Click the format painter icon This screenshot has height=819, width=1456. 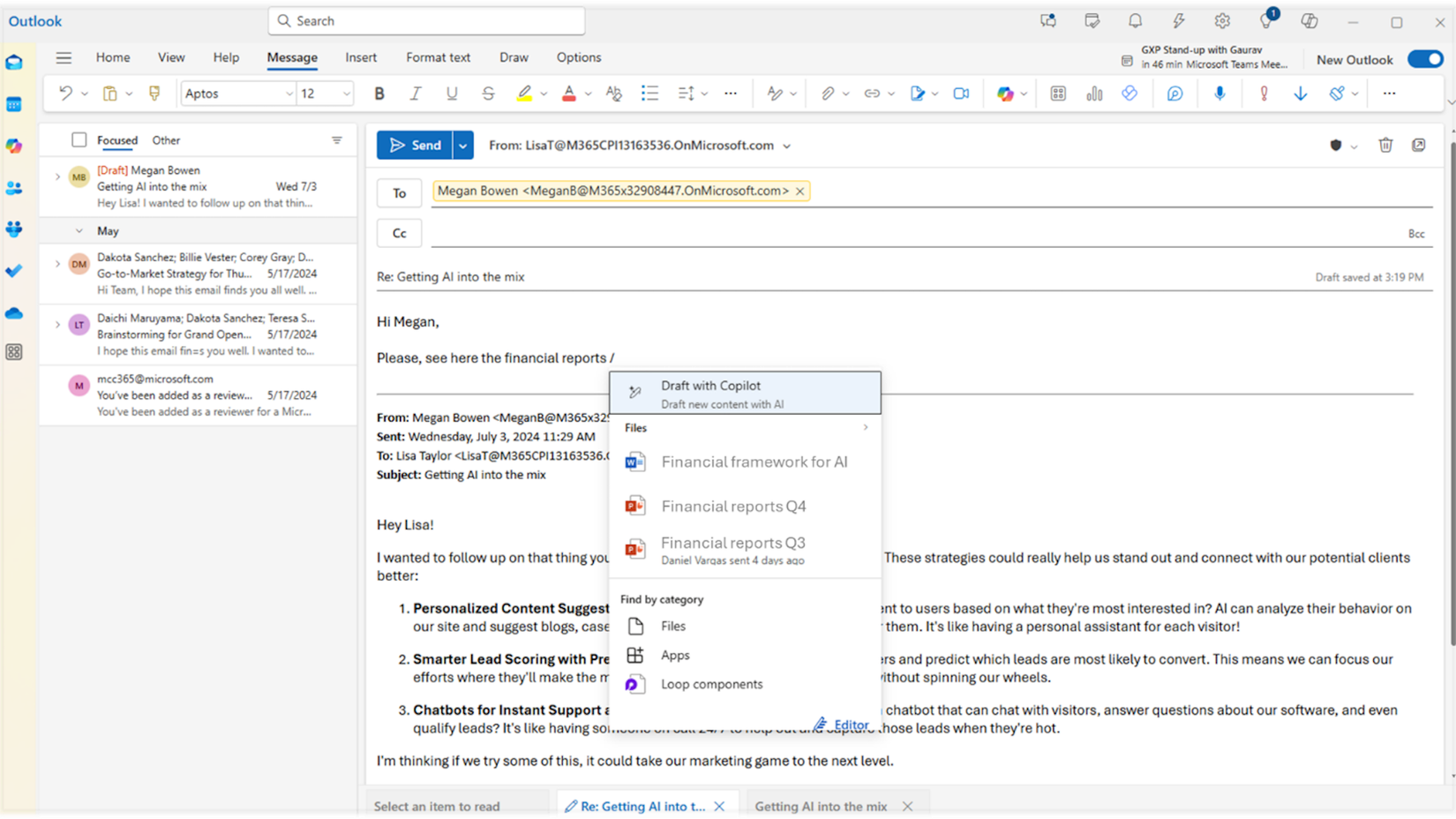(154, 94)
